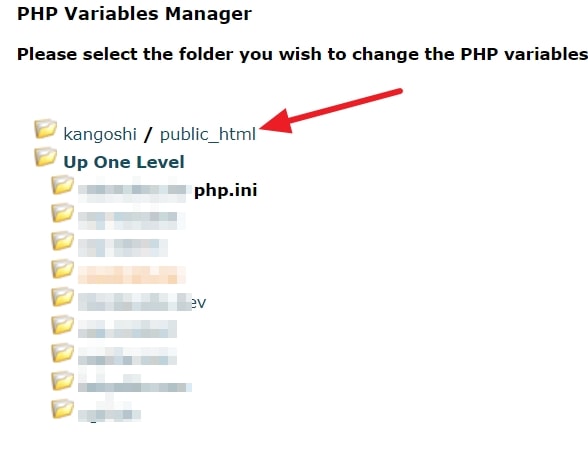Open the last folder icon in the list
This screenshot has width=588, height=460.
[62, 409]
